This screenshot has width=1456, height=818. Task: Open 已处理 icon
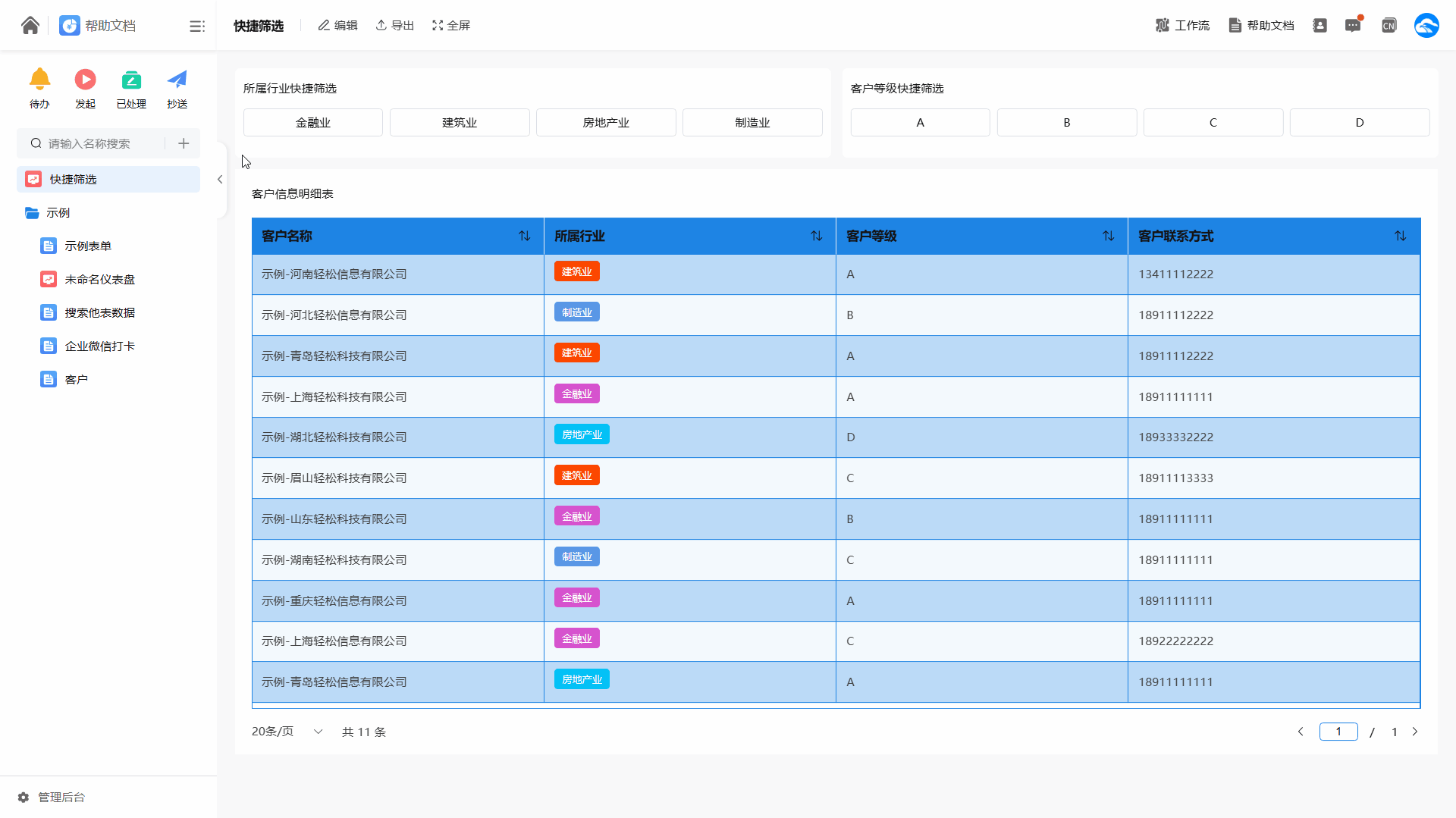click(x=131, y=80)
